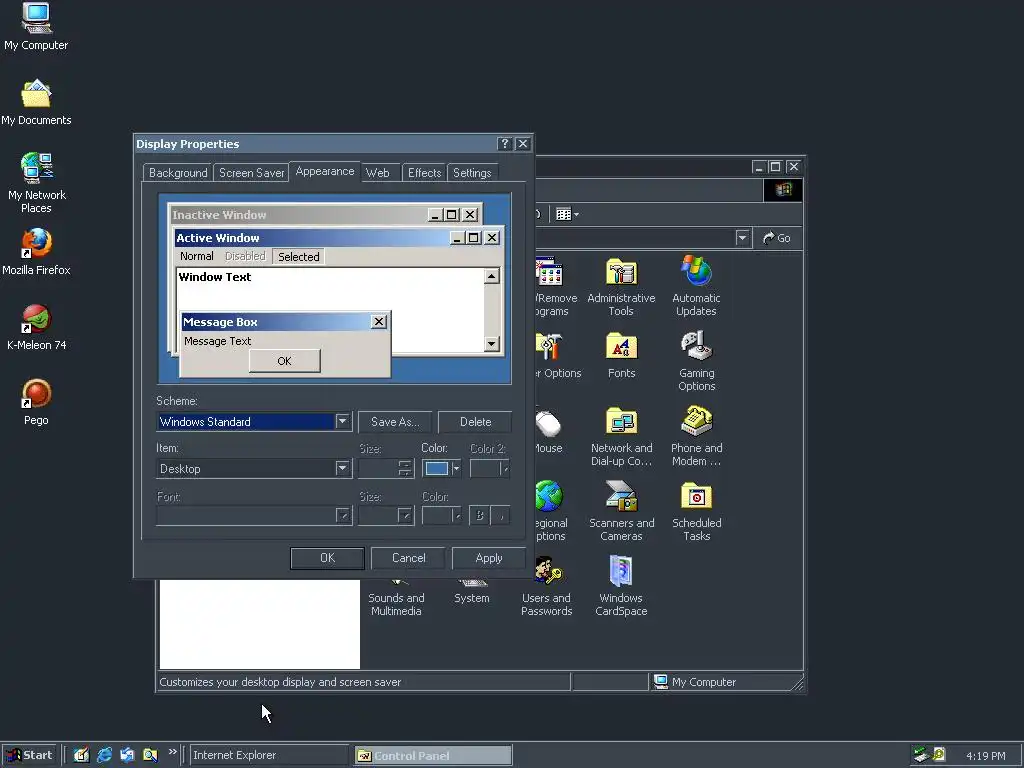This screenshot has width=1024, height=768.
Task: Open Windows CardSpace icon
Action: (621, 586)
